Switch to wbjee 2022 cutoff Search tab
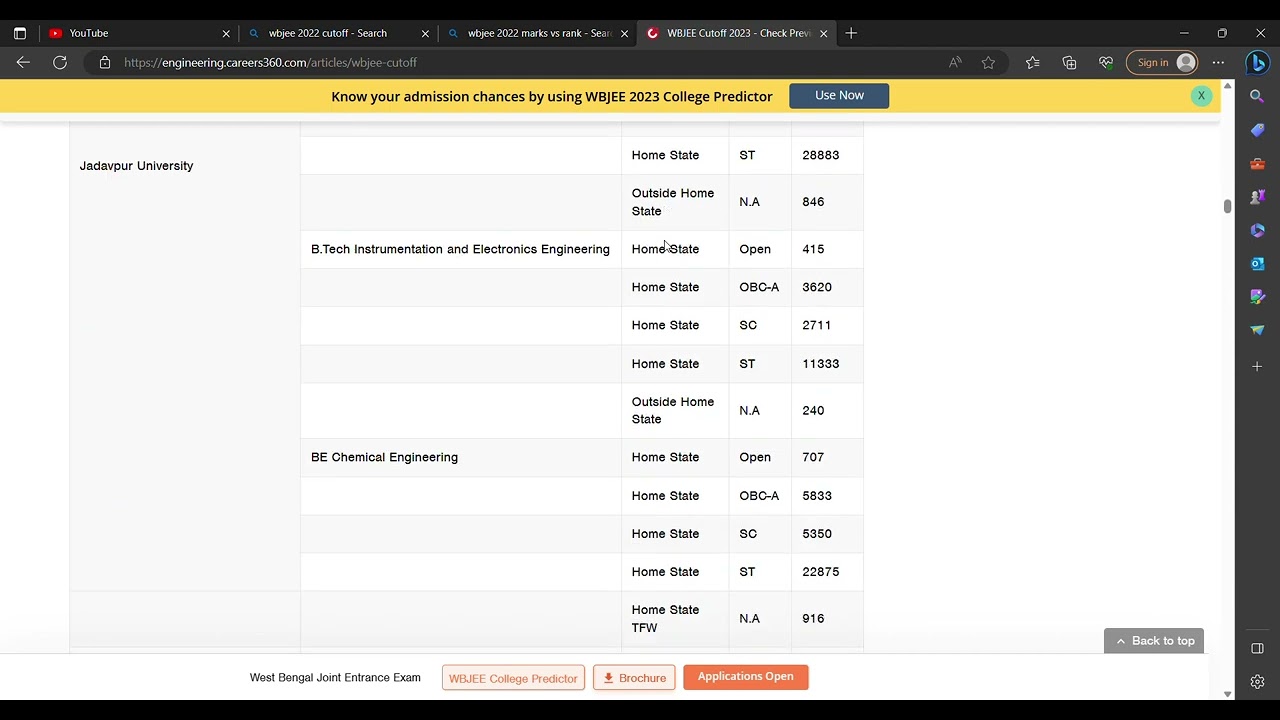 pyautogui.click(x=338, y=33)
